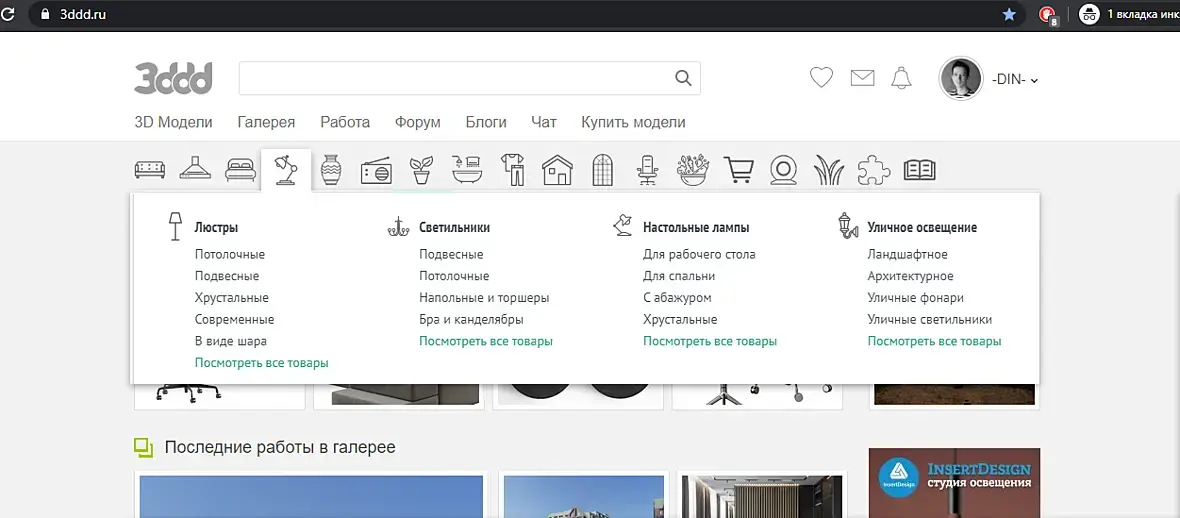
Task: Click the desk lamp icon beside Настольные лампы
Action: pyautogui.click(x=621, y=226)
